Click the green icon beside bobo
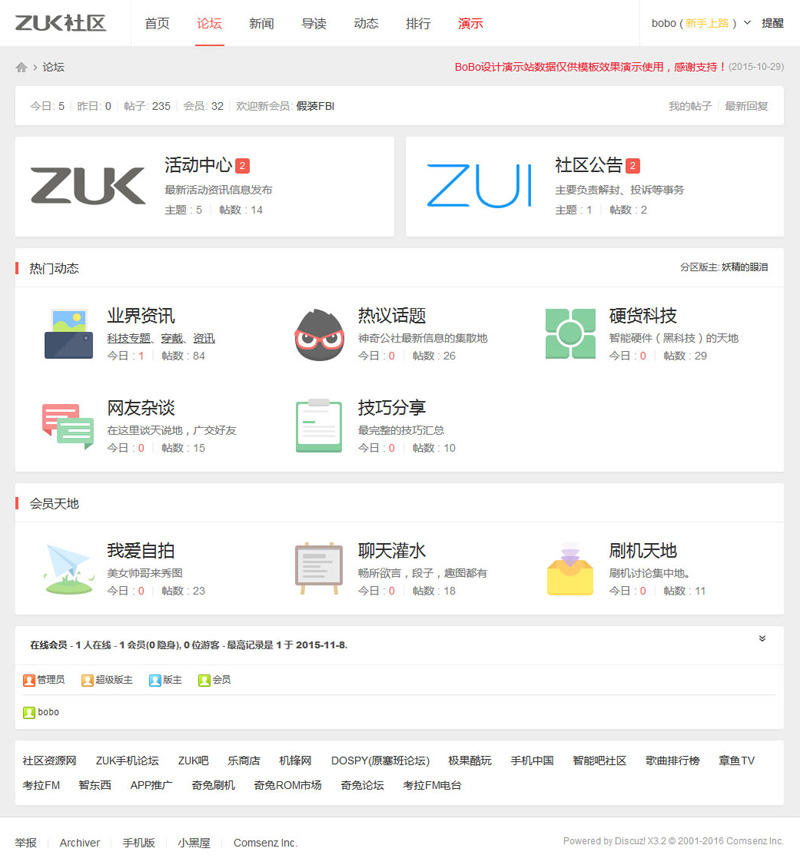 tap(29, 712)
